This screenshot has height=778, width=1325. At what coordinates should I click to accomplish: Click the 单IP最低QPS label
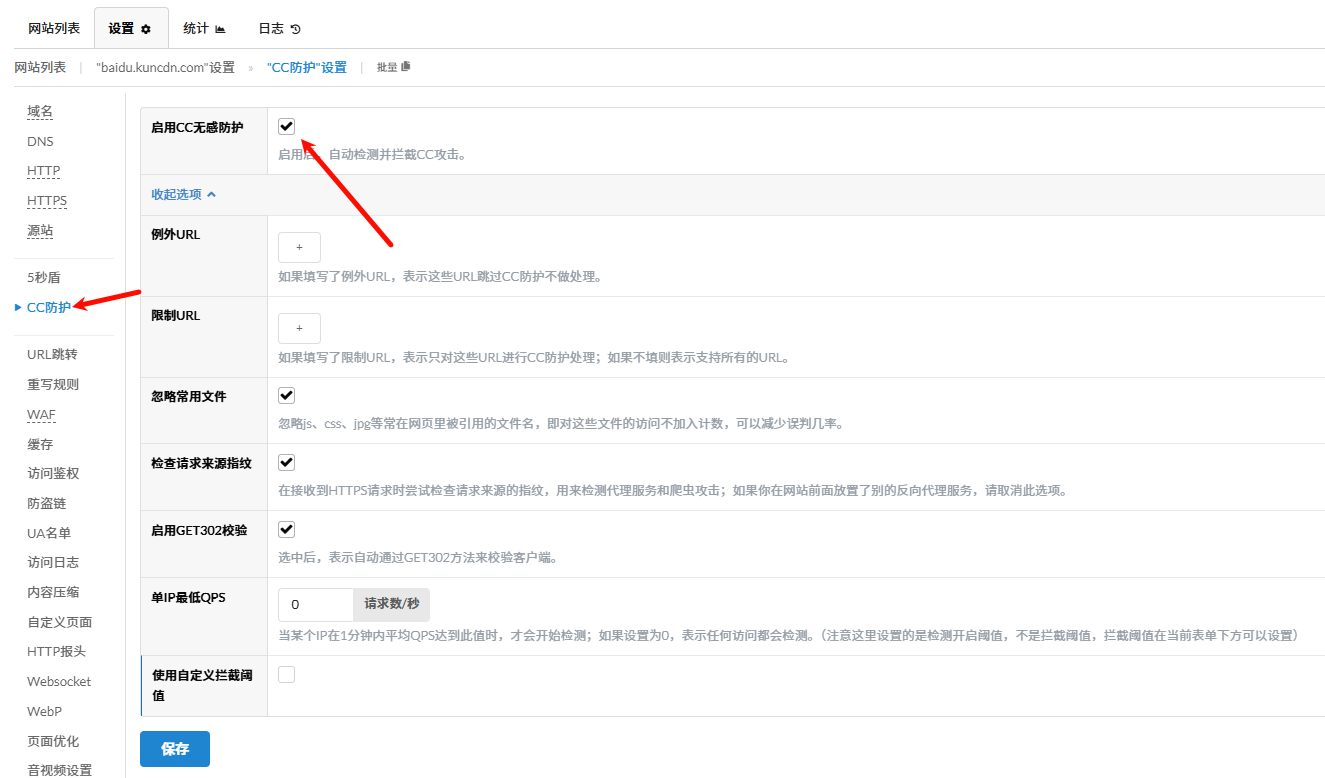[x=188, y=597]
